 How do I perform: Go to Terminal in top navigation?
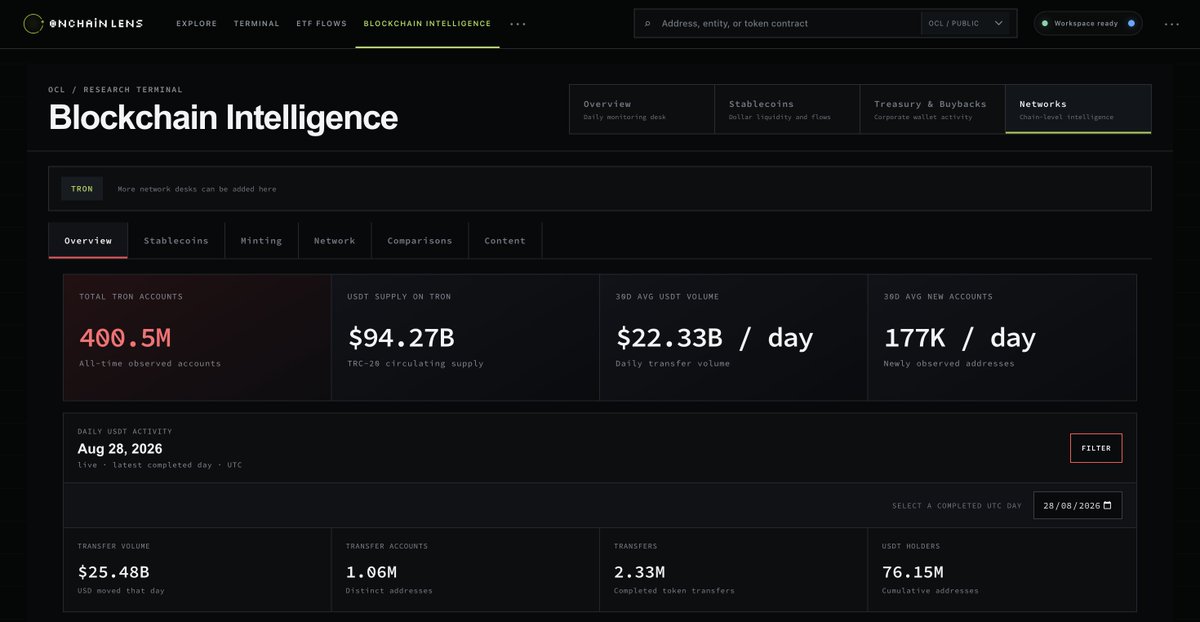(257, 23)
